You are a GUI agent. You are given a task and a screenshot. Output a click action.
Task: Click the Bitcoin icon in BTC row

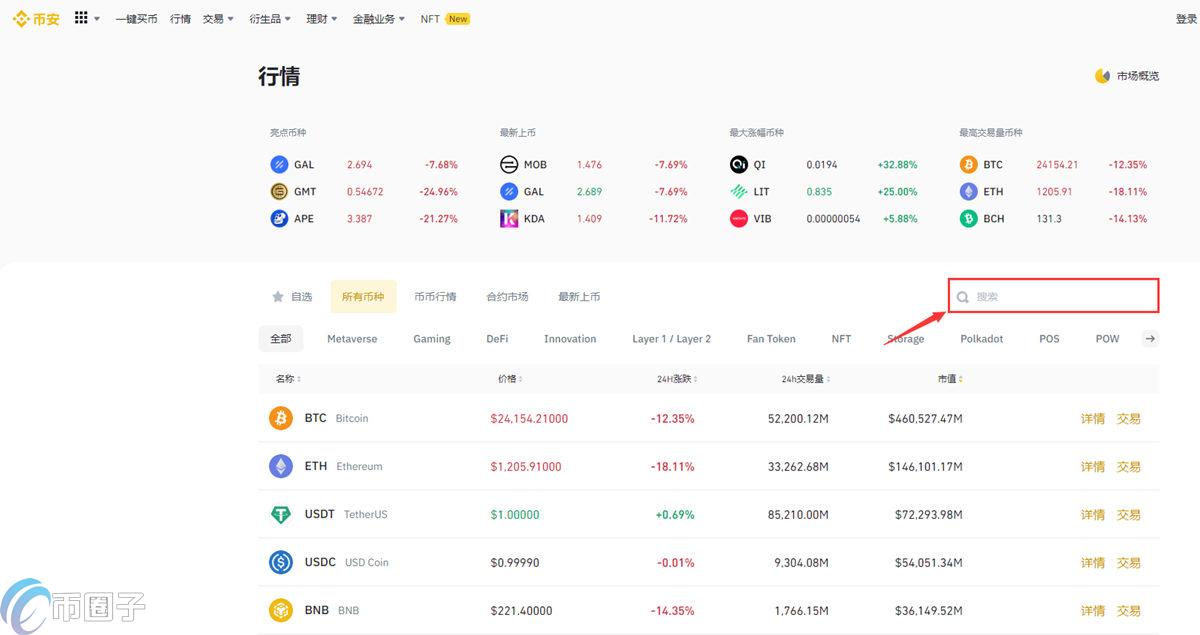pos(281,418)
